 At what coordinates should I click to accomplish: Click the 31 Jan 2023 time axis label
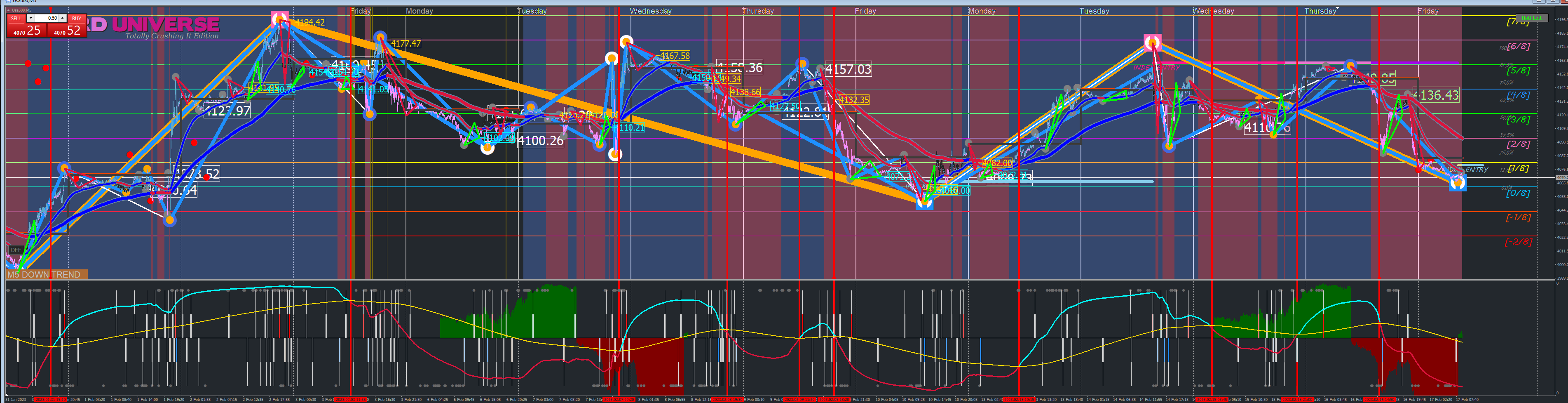tap(16, 399)
